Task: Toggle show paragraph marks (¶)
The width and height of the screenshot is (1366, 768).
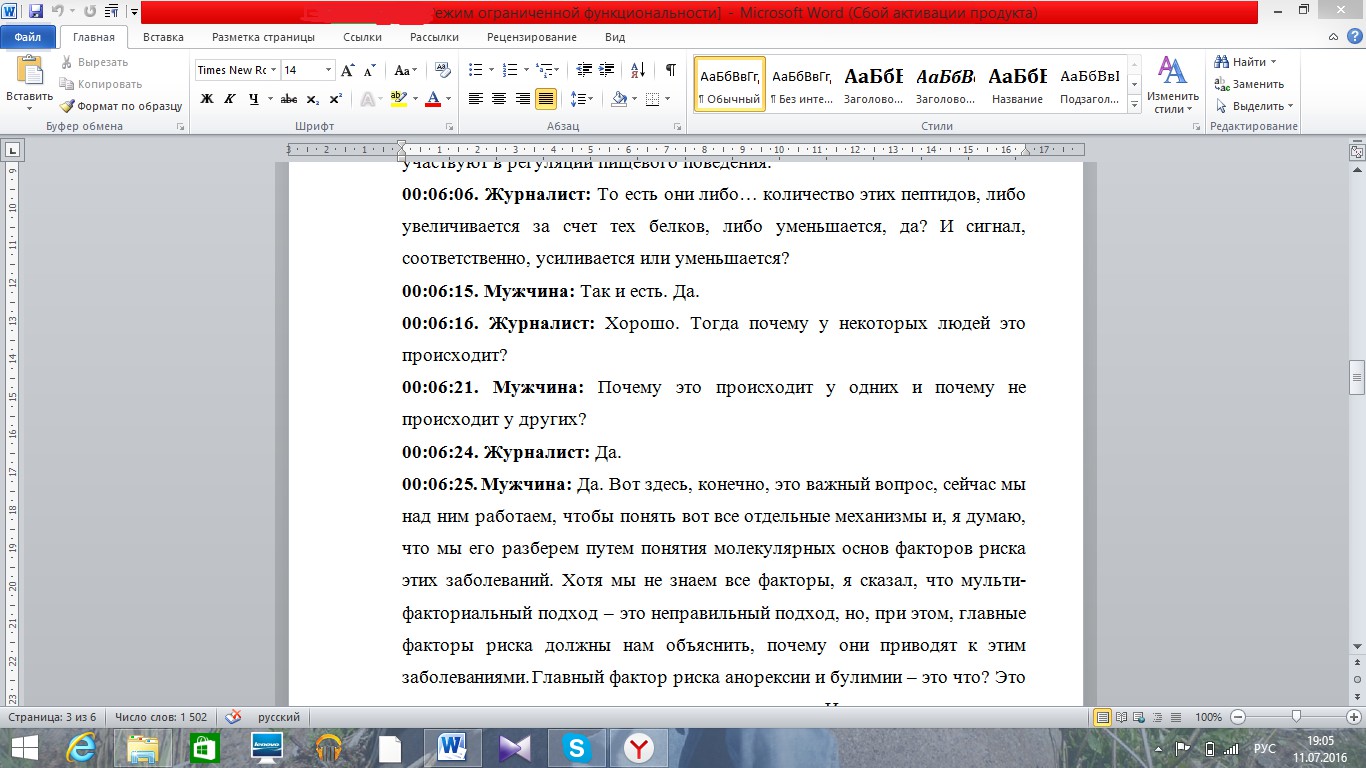Action: (x=670, y=70)
